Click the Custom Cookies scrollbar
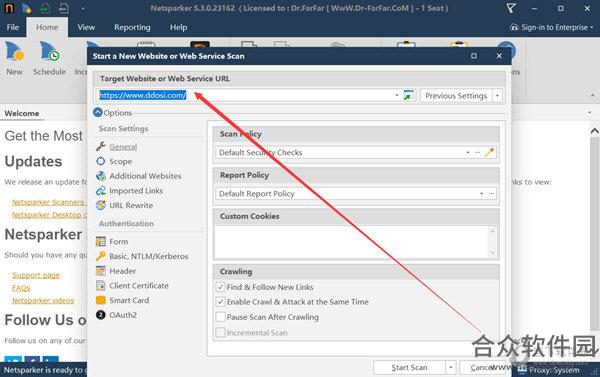 (x=492, y=242)
